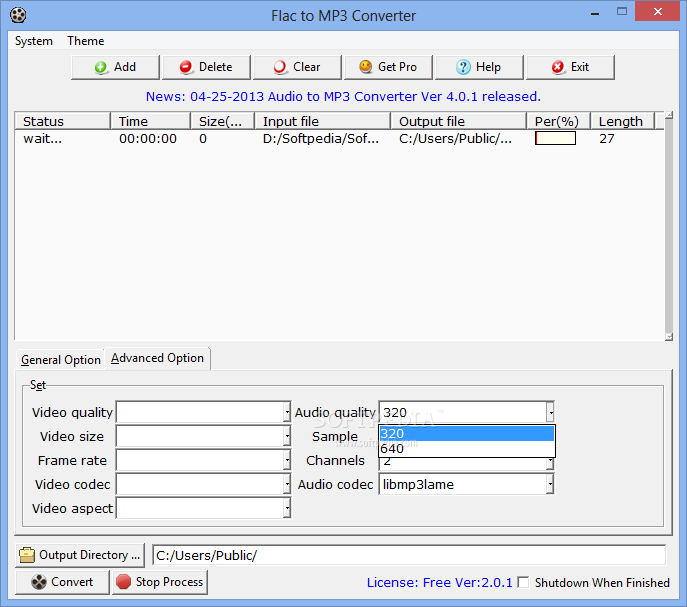
Task: Minimize the Flac to MP3 Converter window
Action: tap(595, 13)
